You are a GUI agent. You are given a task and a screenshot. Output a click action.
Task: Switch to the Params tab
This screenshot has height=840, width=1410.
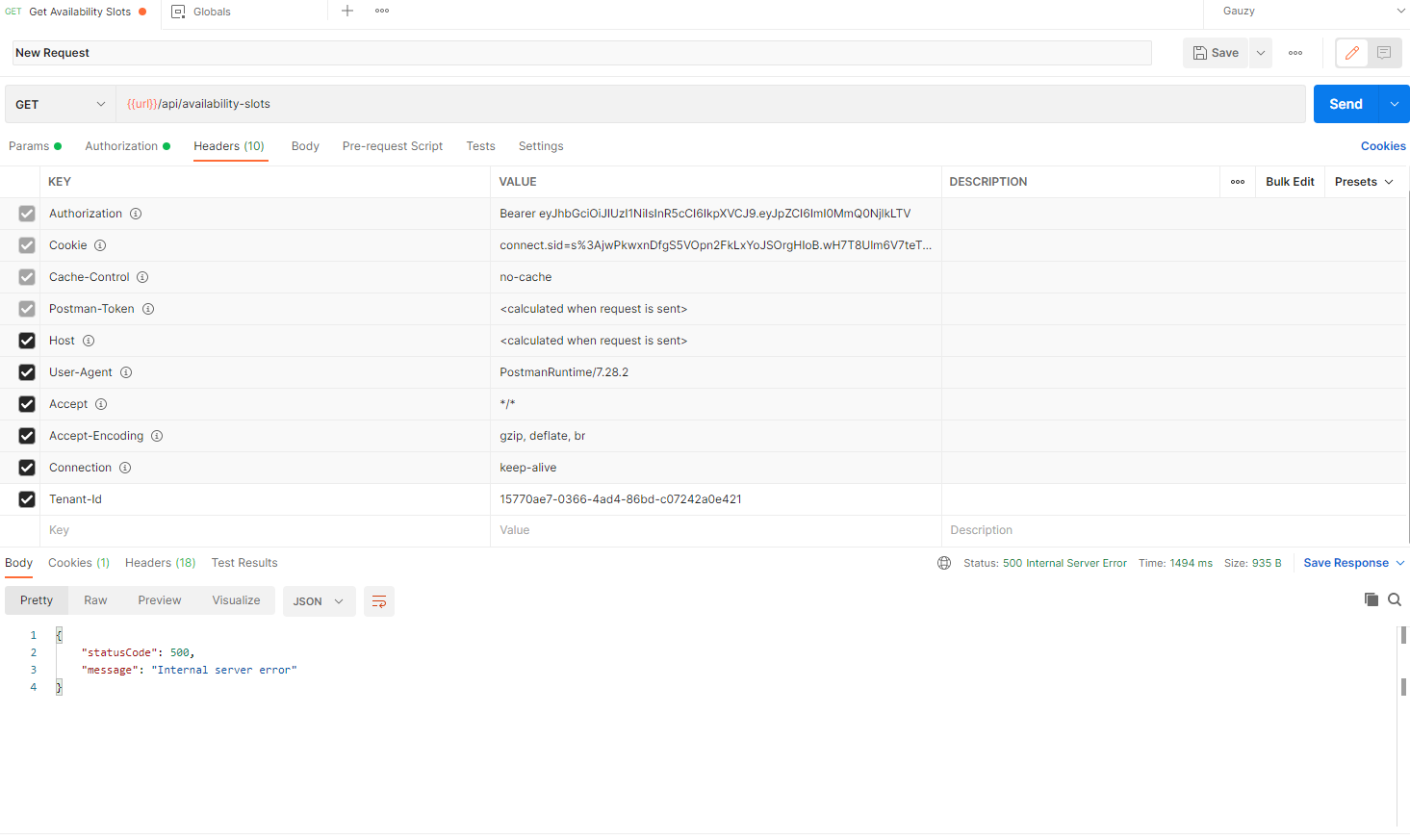35,146
